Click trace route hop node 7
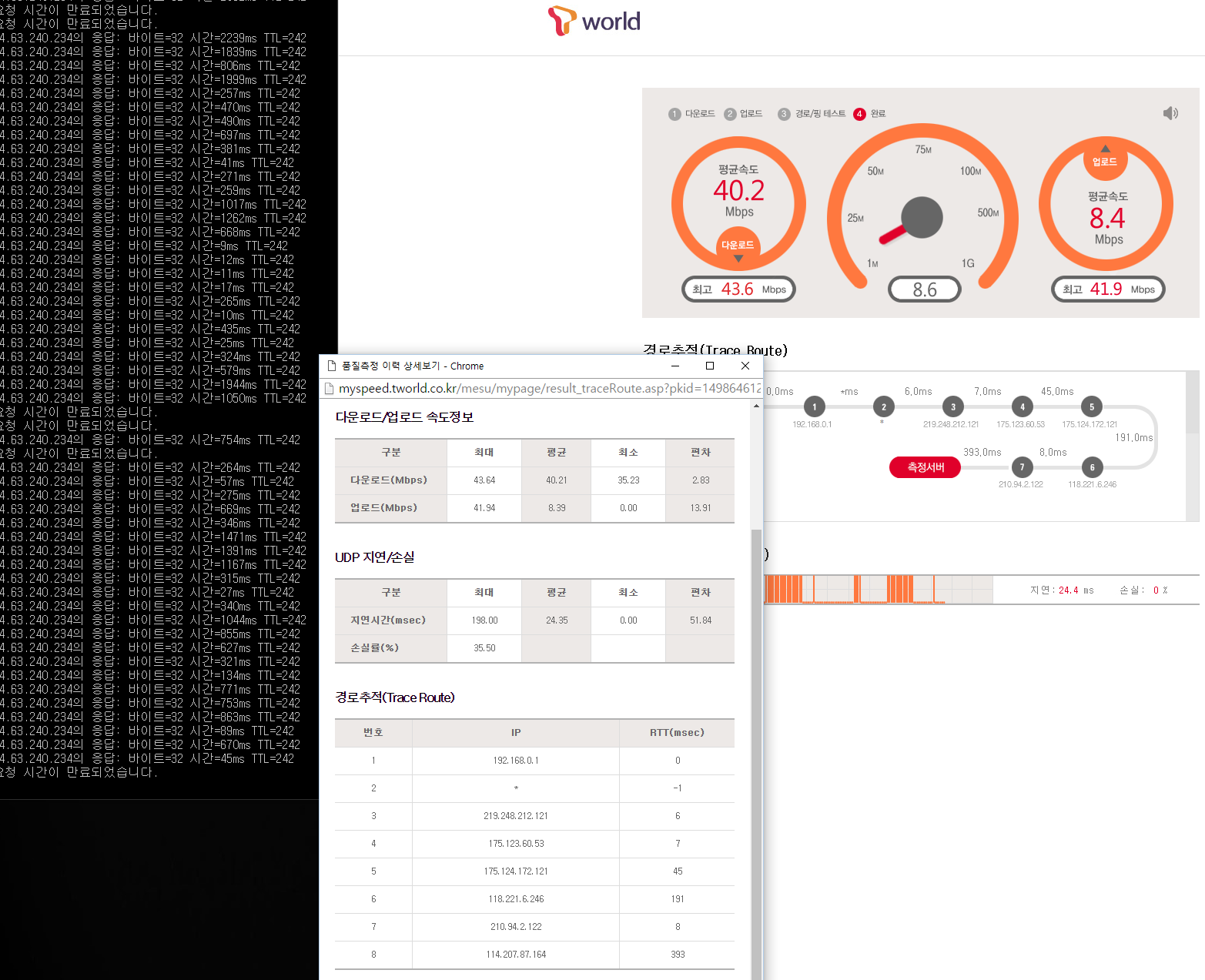This screenshot has width=1205, height=980. coord(1022,467)
